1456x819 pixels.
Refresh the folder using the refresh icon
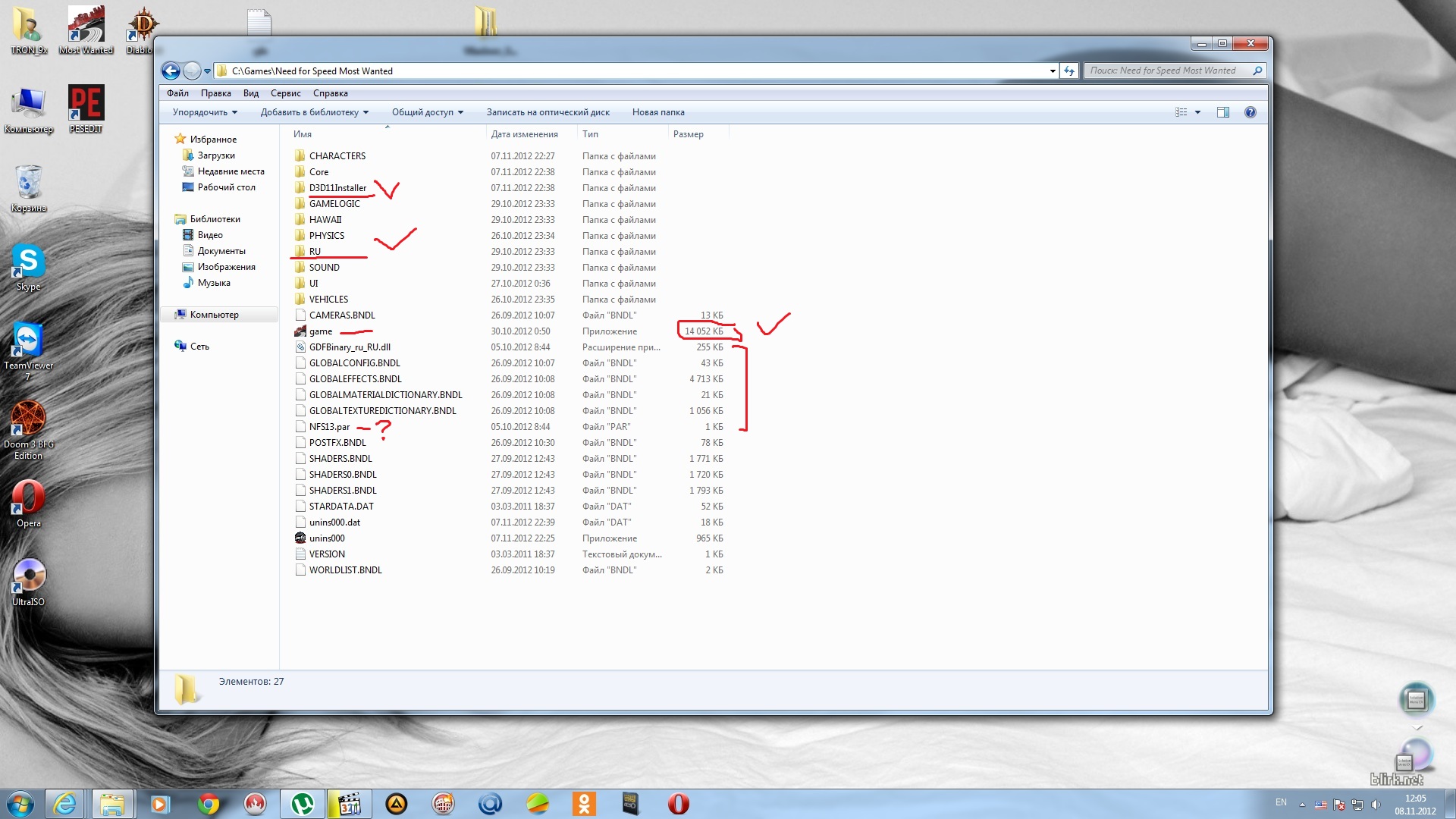click(1069, 71)
